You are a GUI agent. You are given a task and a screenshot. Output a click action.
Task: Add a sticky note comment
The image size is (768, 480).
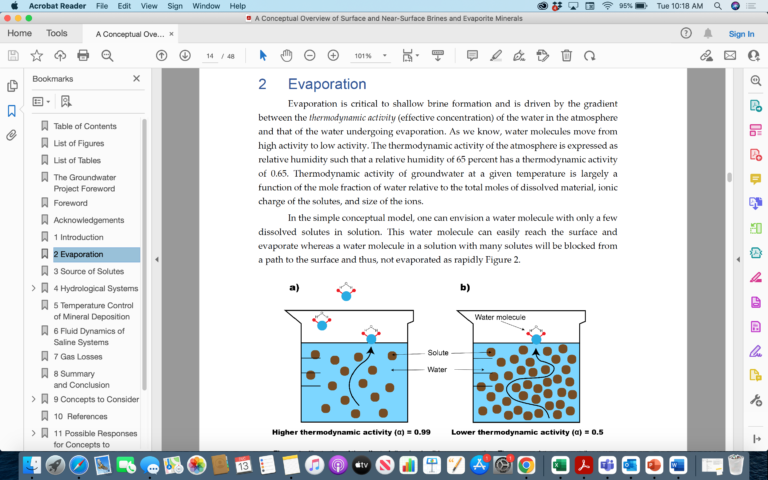tap(472, 55)
